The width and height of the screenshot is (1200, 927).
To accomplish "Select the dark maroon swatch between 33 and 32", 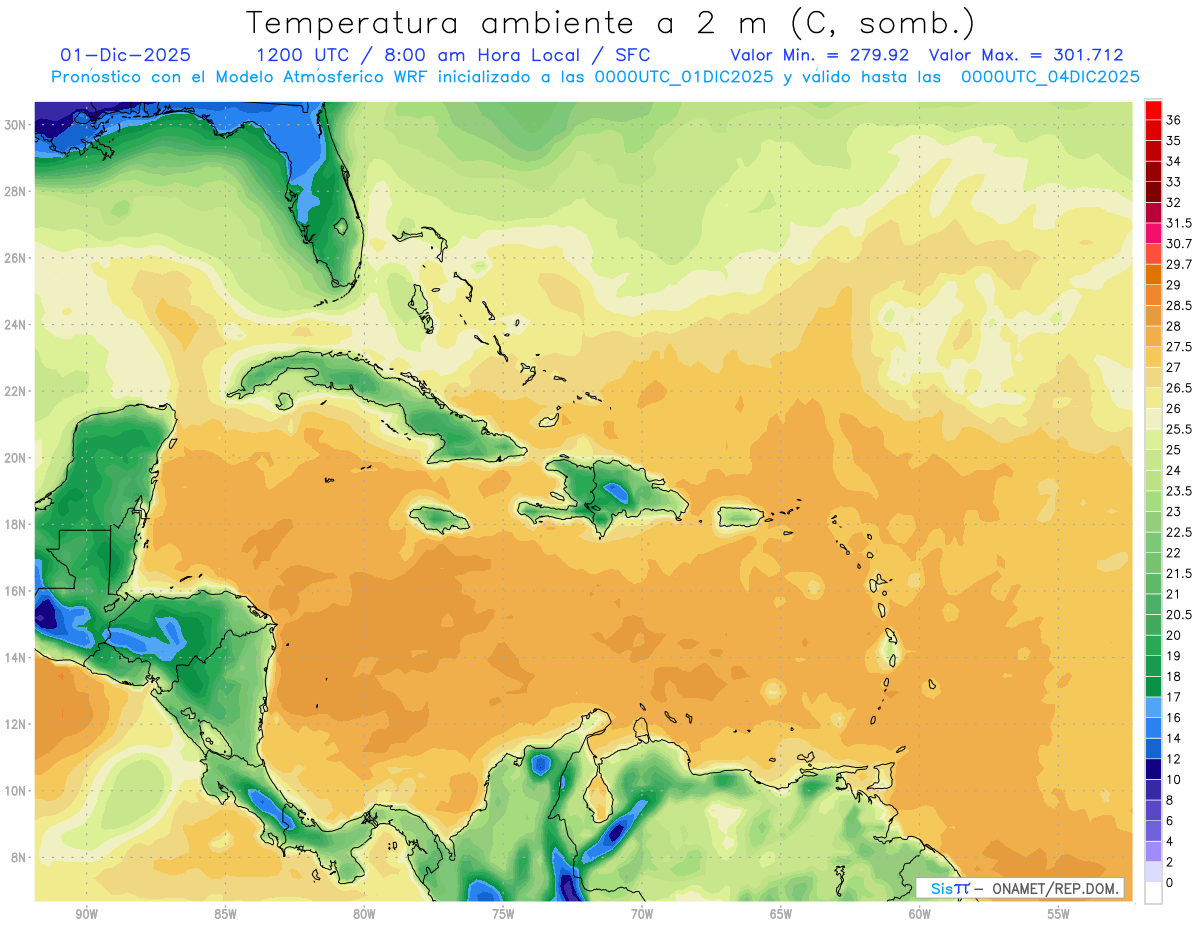I will [1153, 192].
